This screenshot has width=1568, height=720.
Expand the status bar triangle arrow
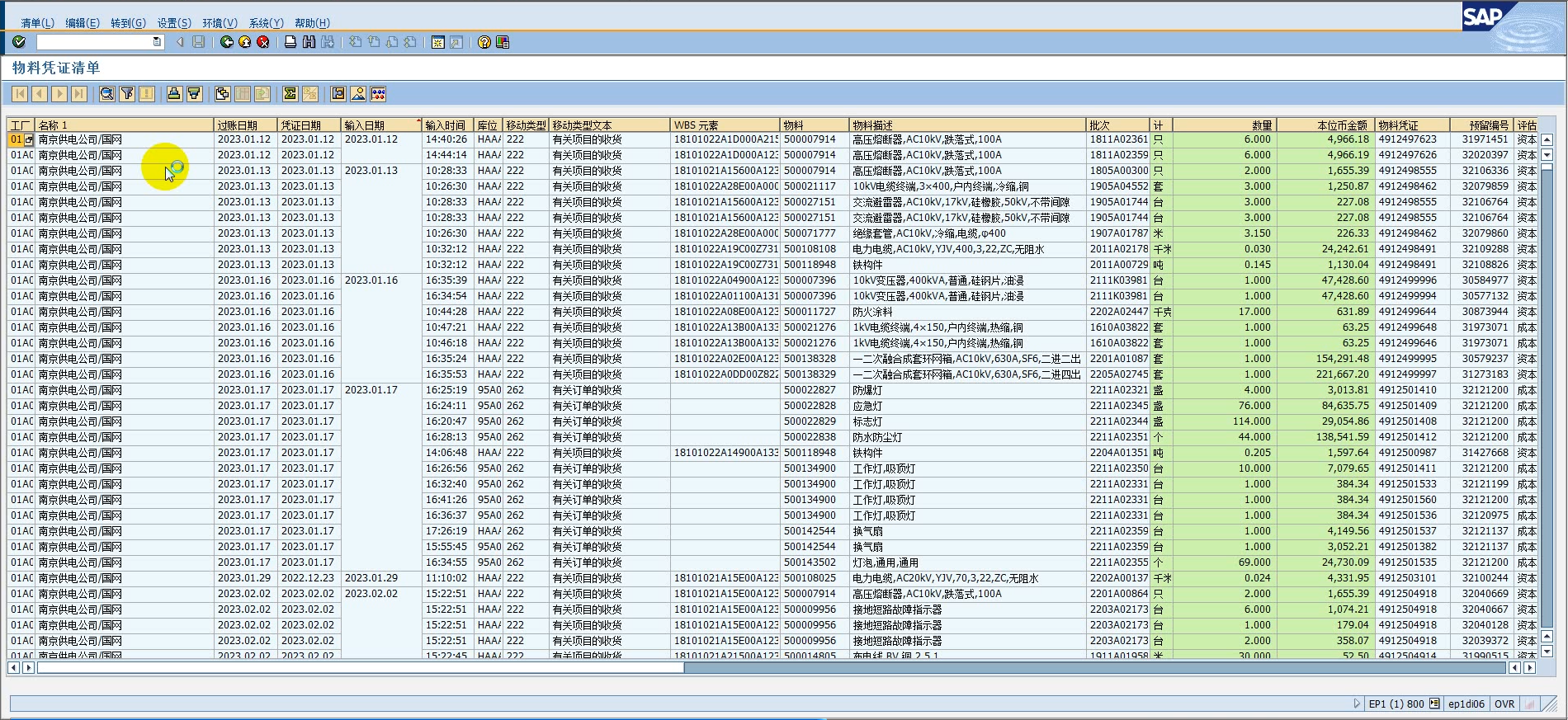tap(1357, 704)
